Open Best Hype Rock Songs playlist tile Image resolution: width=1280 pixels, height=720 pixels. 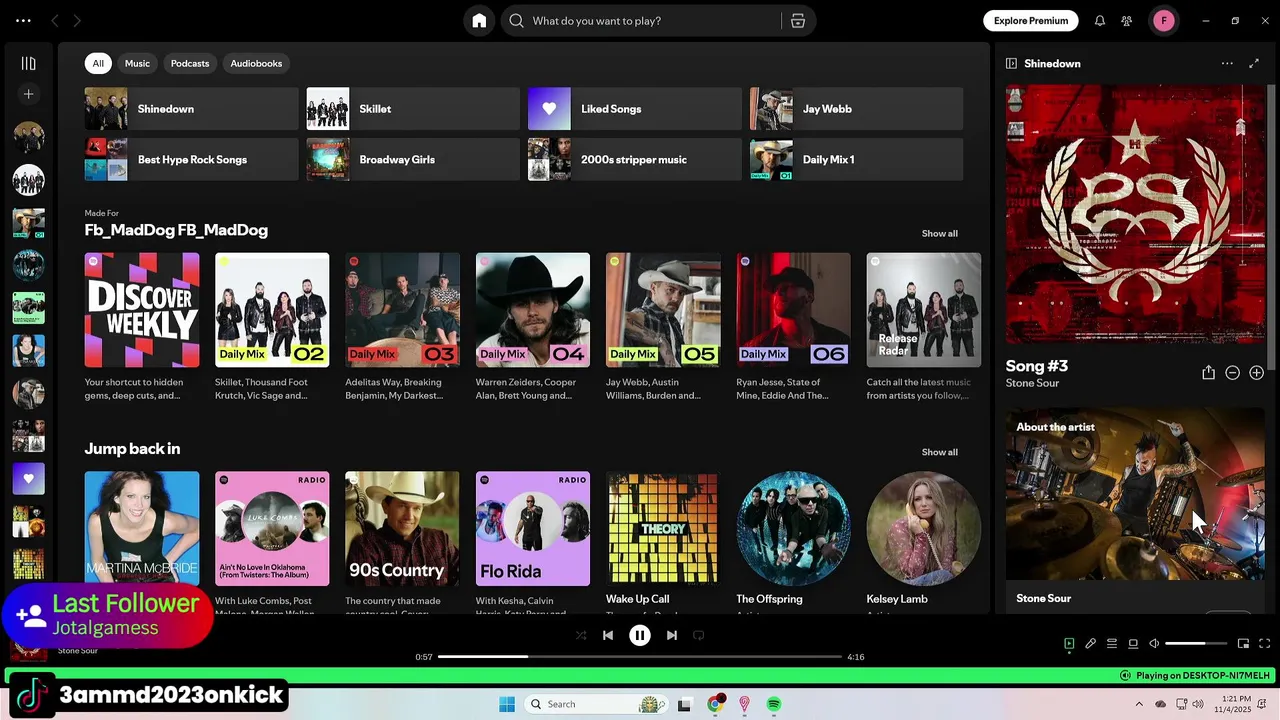point(191,160)
